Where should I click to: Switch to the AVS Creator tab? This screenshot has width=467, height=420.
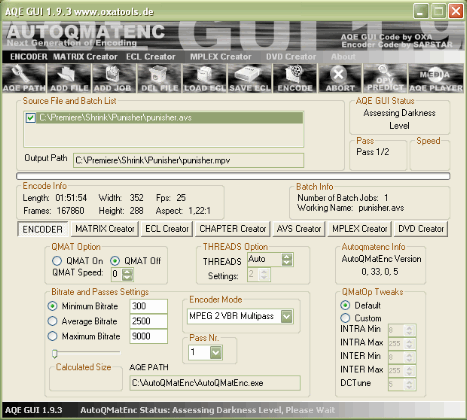[x=299, y=229]
